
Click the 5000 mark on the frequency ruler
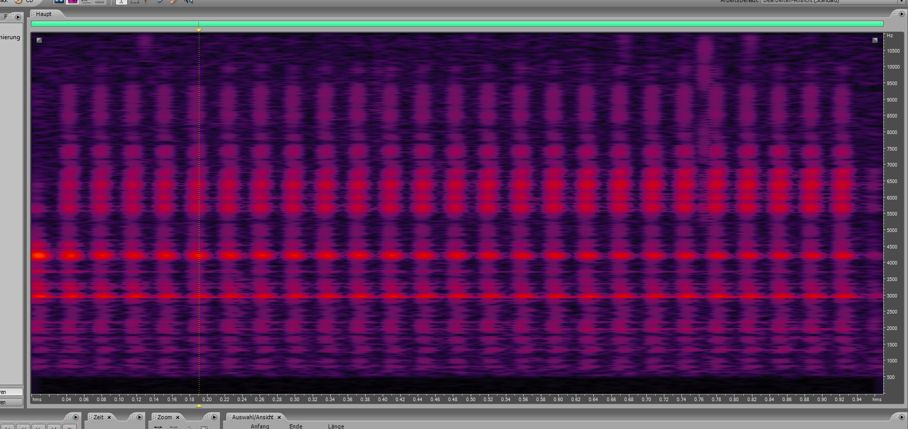(x=892, y=230)
